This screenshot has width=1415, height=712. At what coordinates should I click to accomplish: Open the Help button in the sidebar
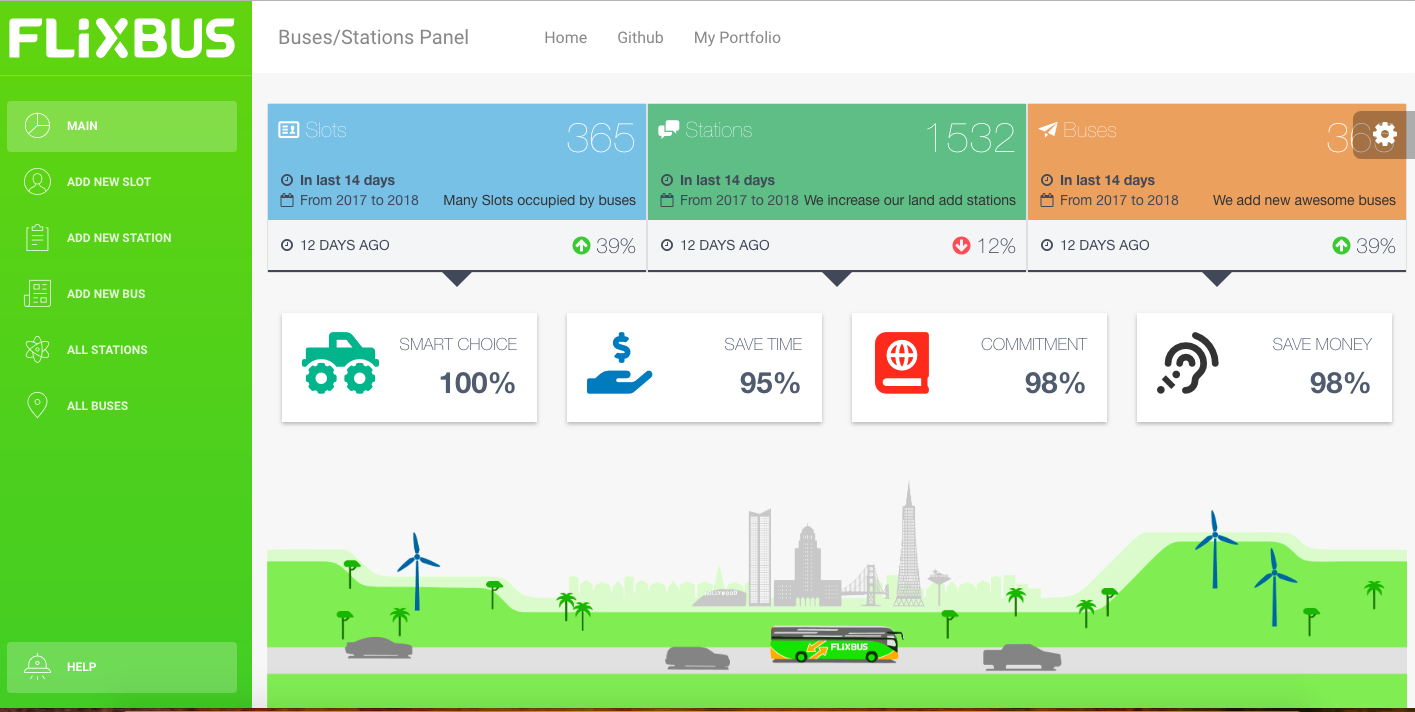(x=122, y=667)
